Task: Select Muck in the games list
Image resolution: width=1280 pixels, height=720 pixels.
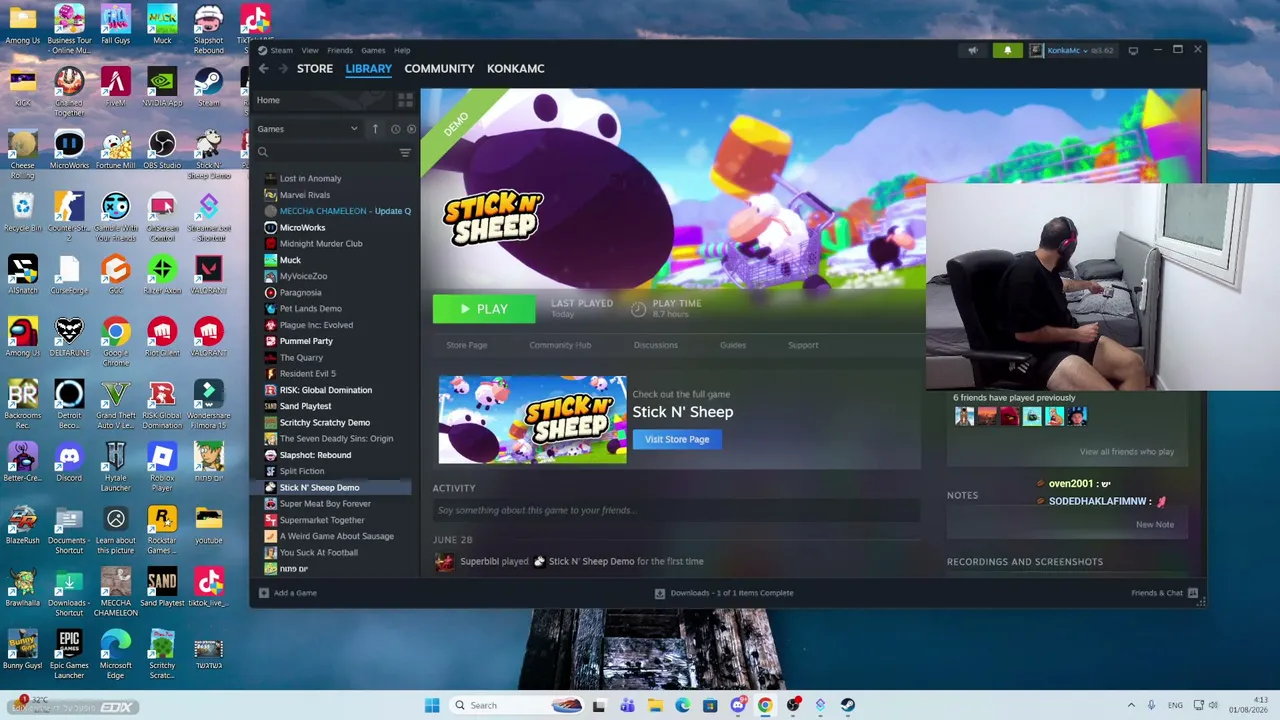Action: 290,260
